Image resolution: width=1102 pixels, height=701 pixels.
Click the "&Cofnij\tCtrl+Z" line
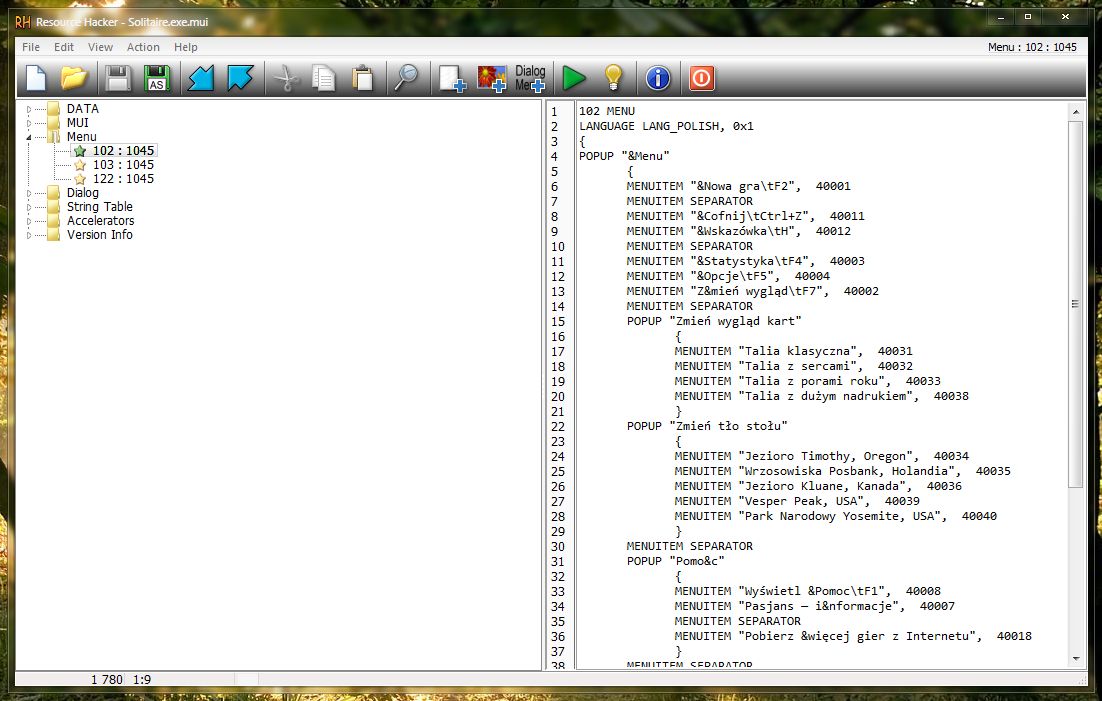(x=746, y=217)
